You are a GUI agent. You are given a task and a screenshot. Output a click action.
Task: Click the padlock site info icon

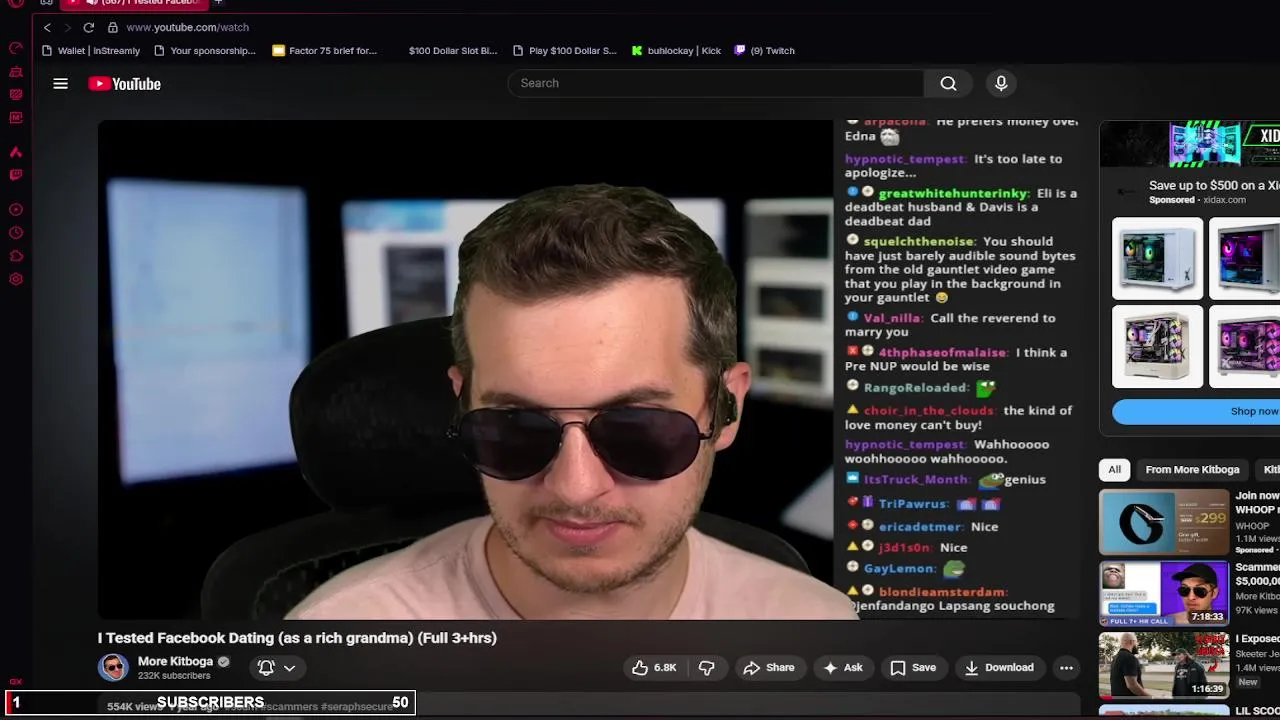click(x=113, y=27)
